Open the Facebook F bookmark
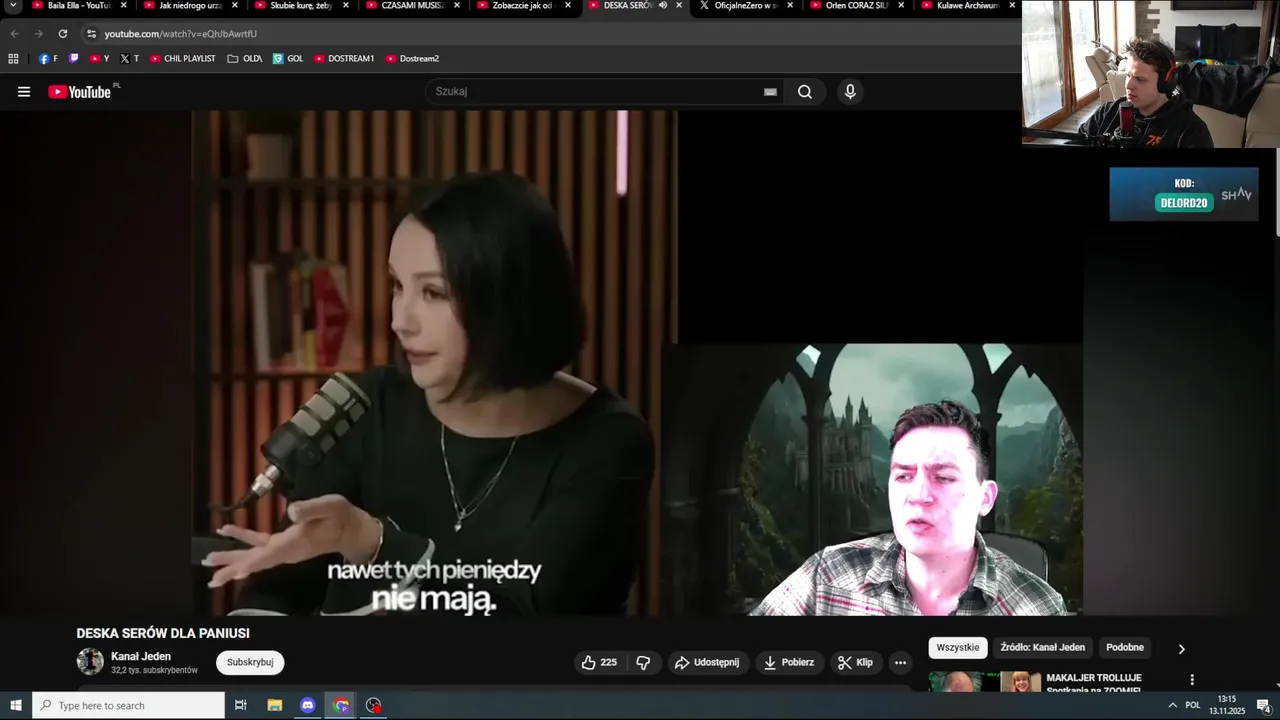The image size is (1280, 720). coord(48,59)
